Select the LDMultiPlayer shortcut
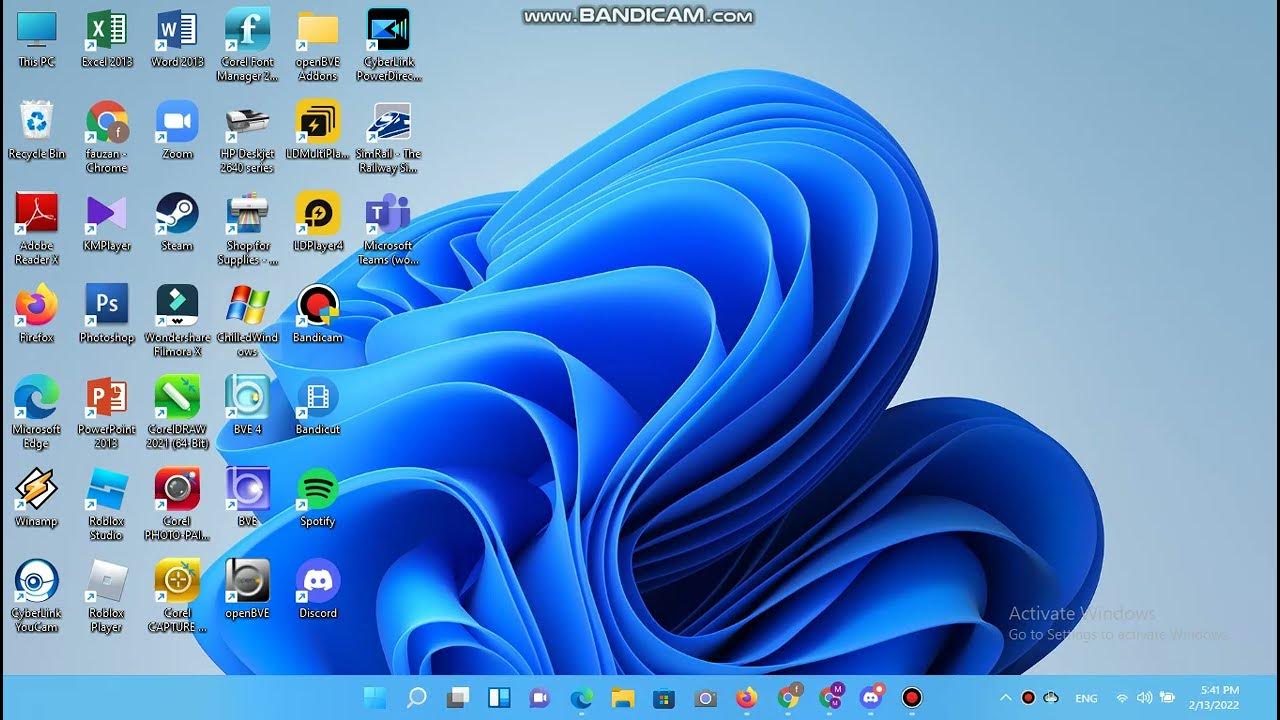Image resolution: width=1280 pixels, height=720 pixels. tap(318, 131)
